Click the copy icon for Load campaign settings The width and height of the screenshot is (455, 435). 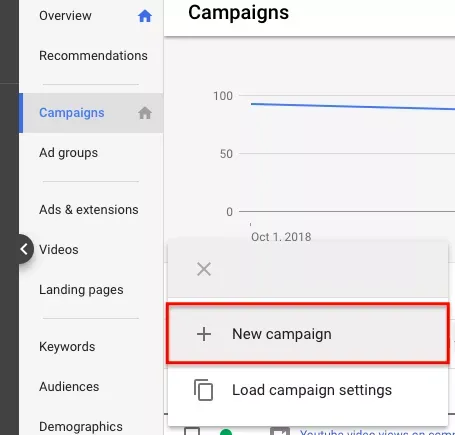click(x=203, y=390)
